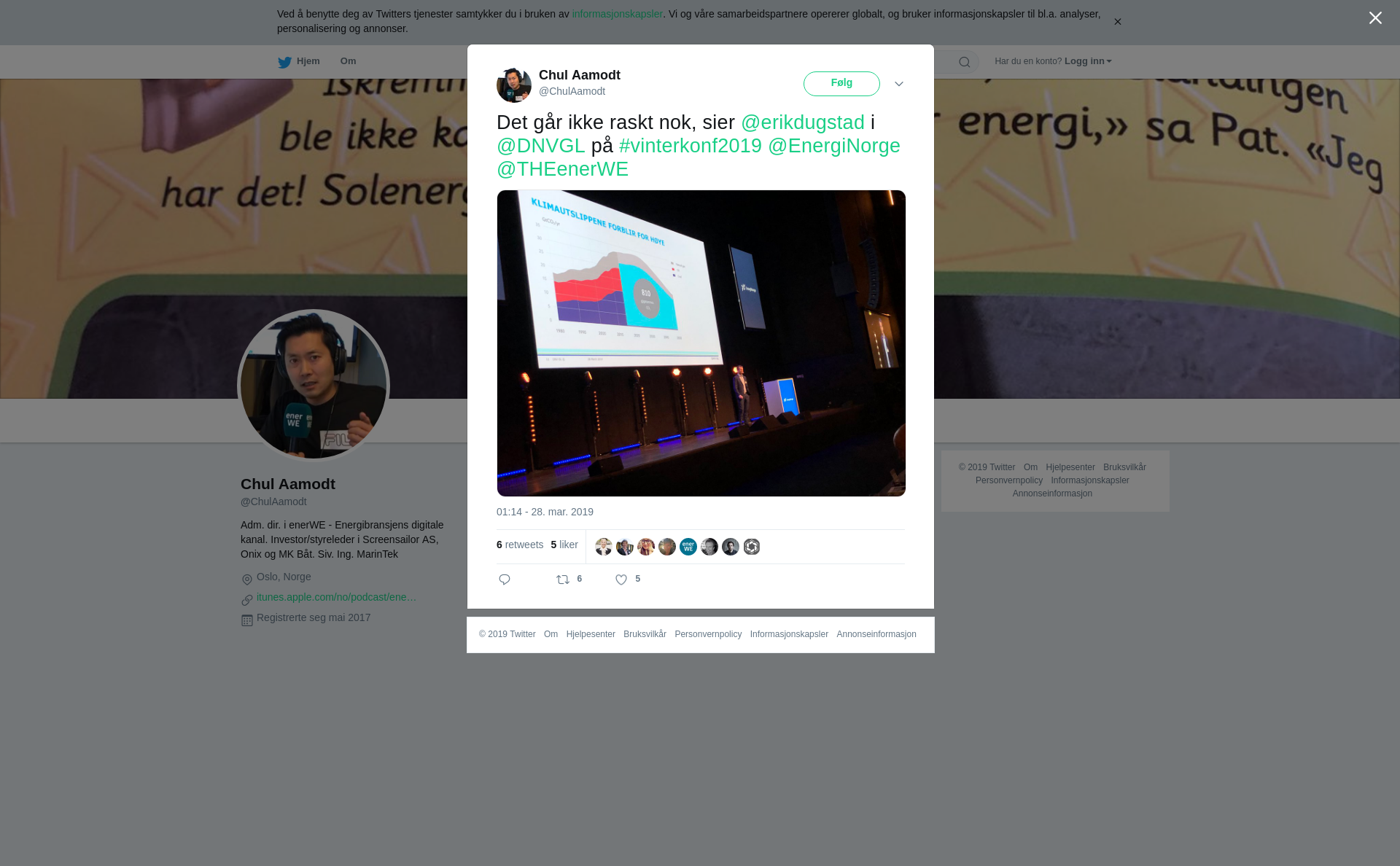
Task: Click the Twitter bird Hjem icon
Action: coord(284,62)
